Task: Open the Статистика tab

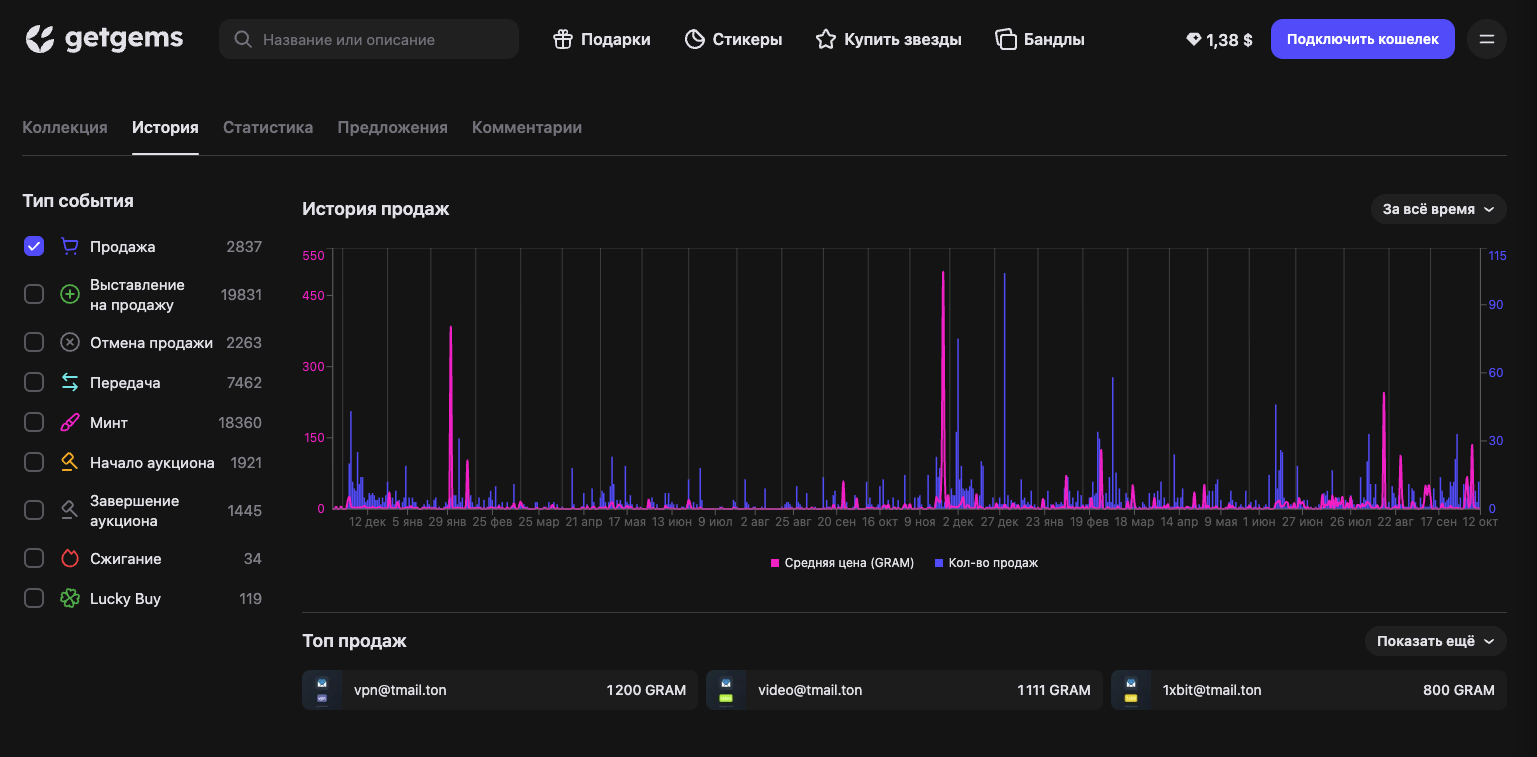Action: [x=268, y=127]
